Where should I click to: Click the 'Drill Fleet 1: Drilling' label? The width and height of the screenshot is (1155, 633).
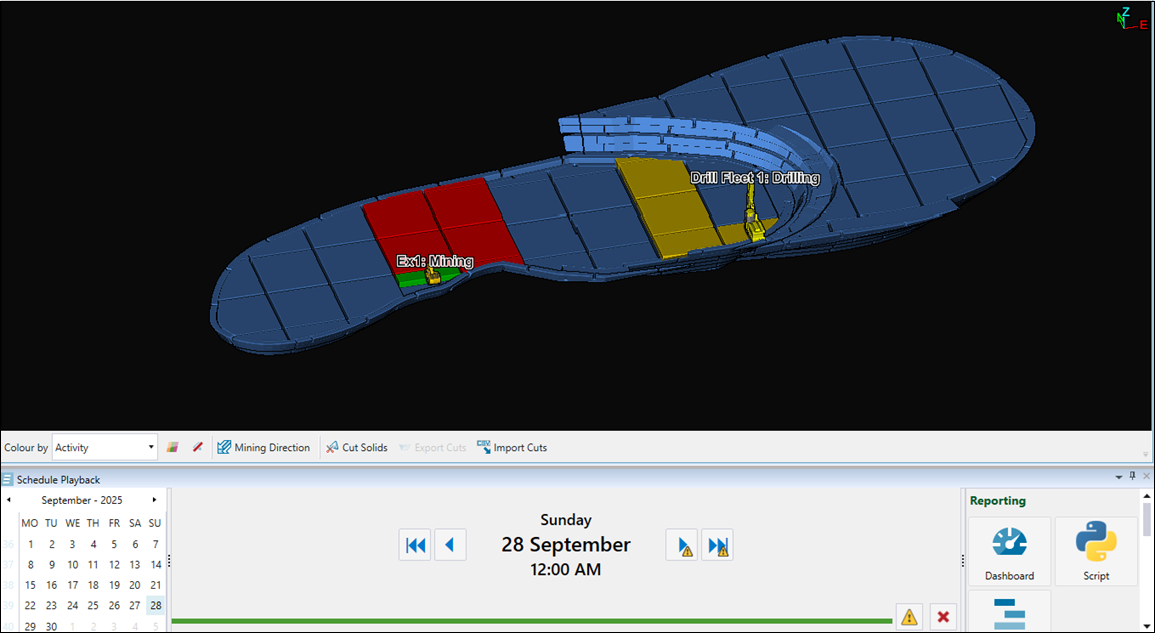pyautogui.click(x=755, y=178)
